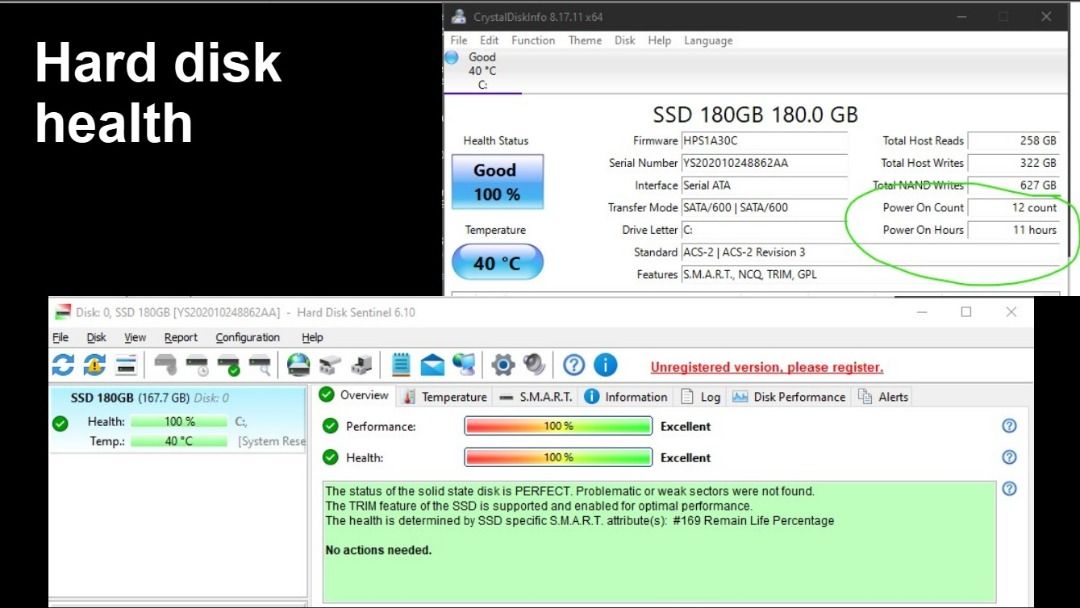Click the Good 100 % health status button
This screenshot has width=1080, height=608.
coord(497,182)
